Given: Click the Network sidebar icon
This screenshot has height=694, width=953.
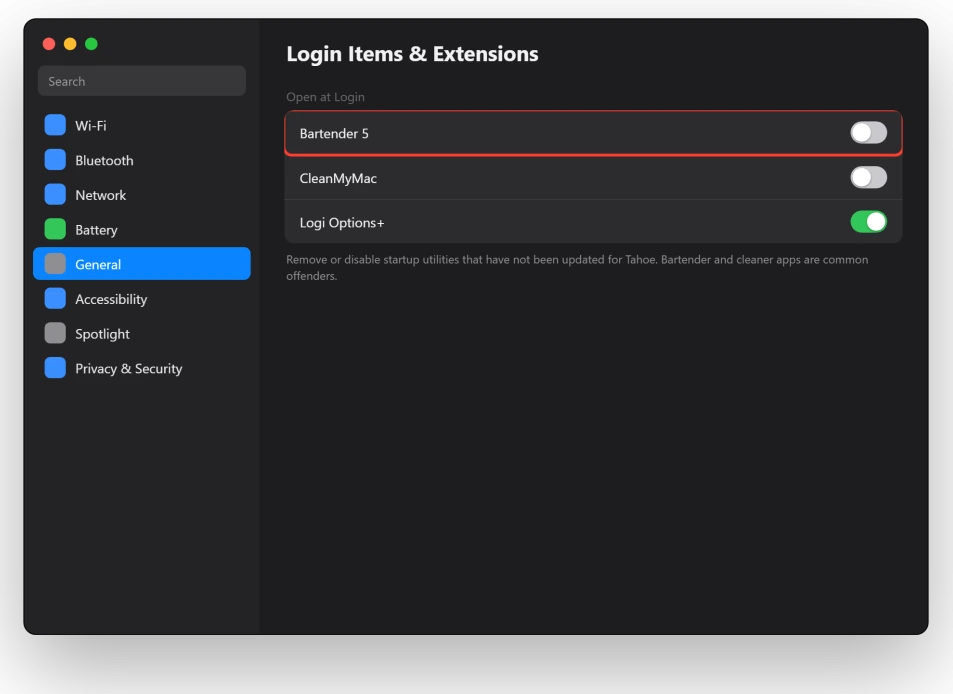Looking at the screenshot, I should [x=55, y=194].
